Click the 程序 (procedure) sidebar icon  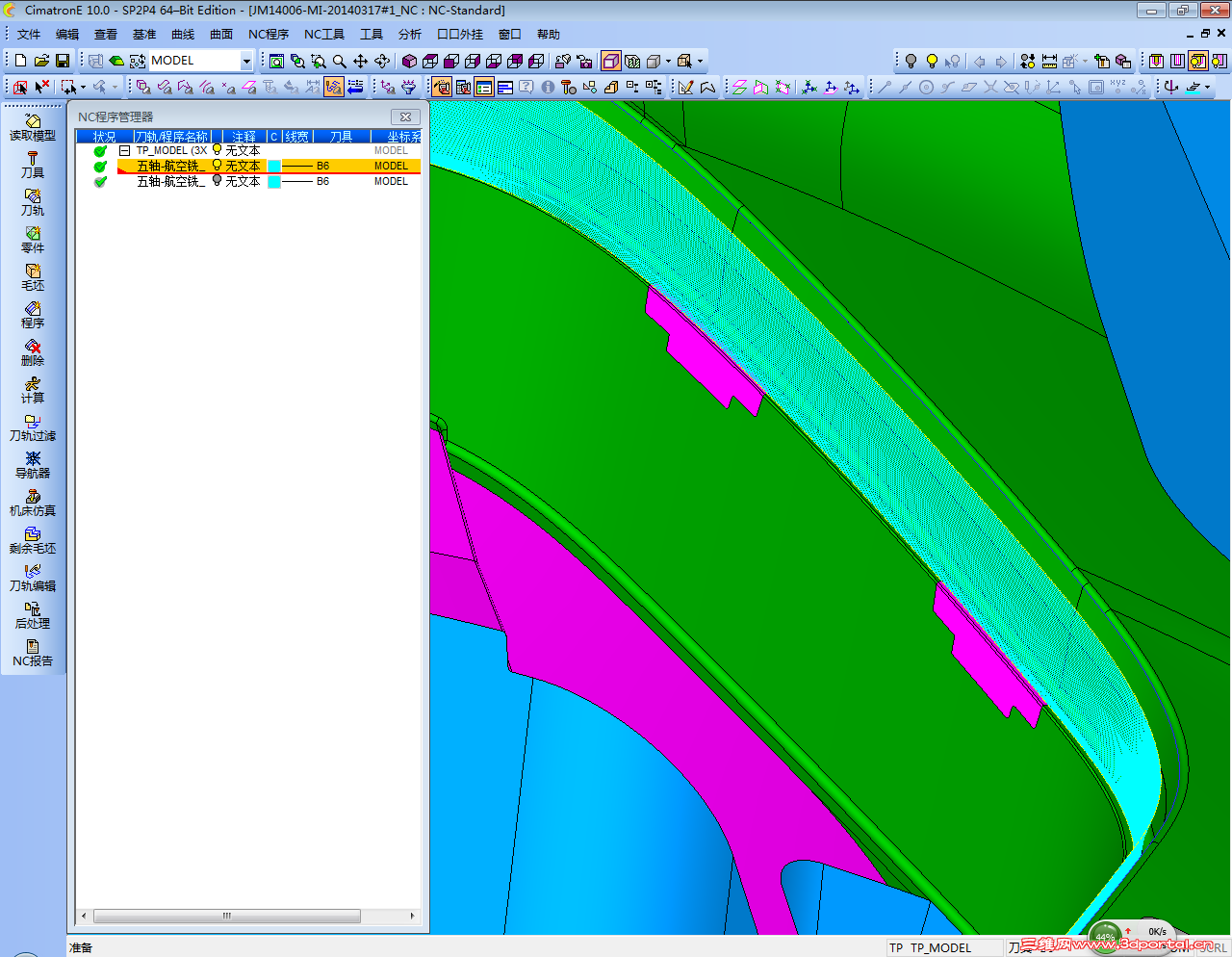[x=33, y=316]
